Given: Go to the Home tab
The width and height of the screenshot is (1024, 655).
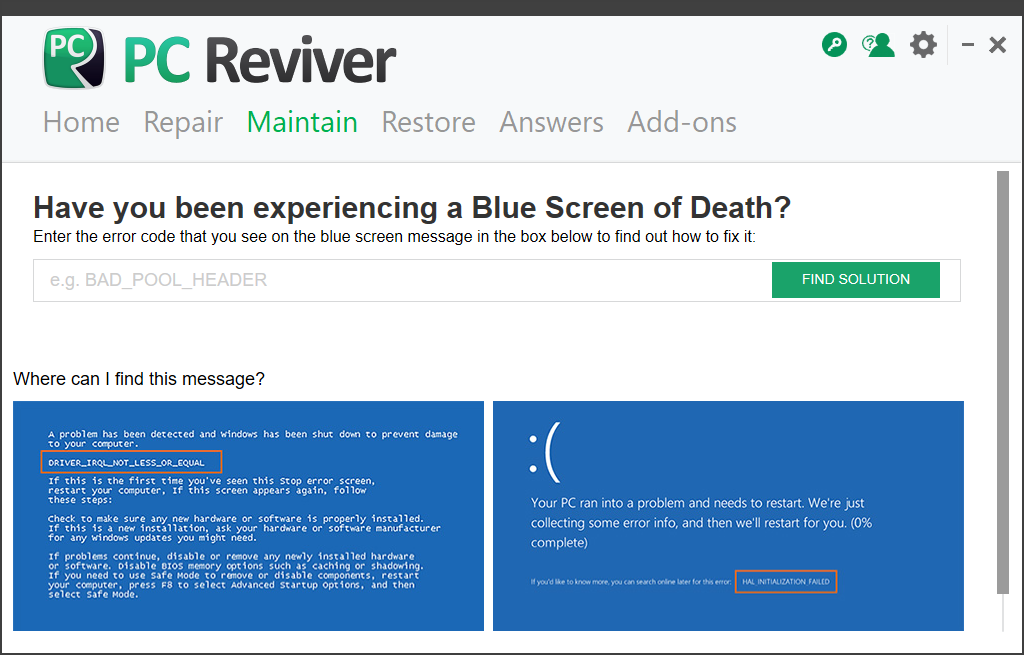Looking at the screenshot, I should [81, 122].
